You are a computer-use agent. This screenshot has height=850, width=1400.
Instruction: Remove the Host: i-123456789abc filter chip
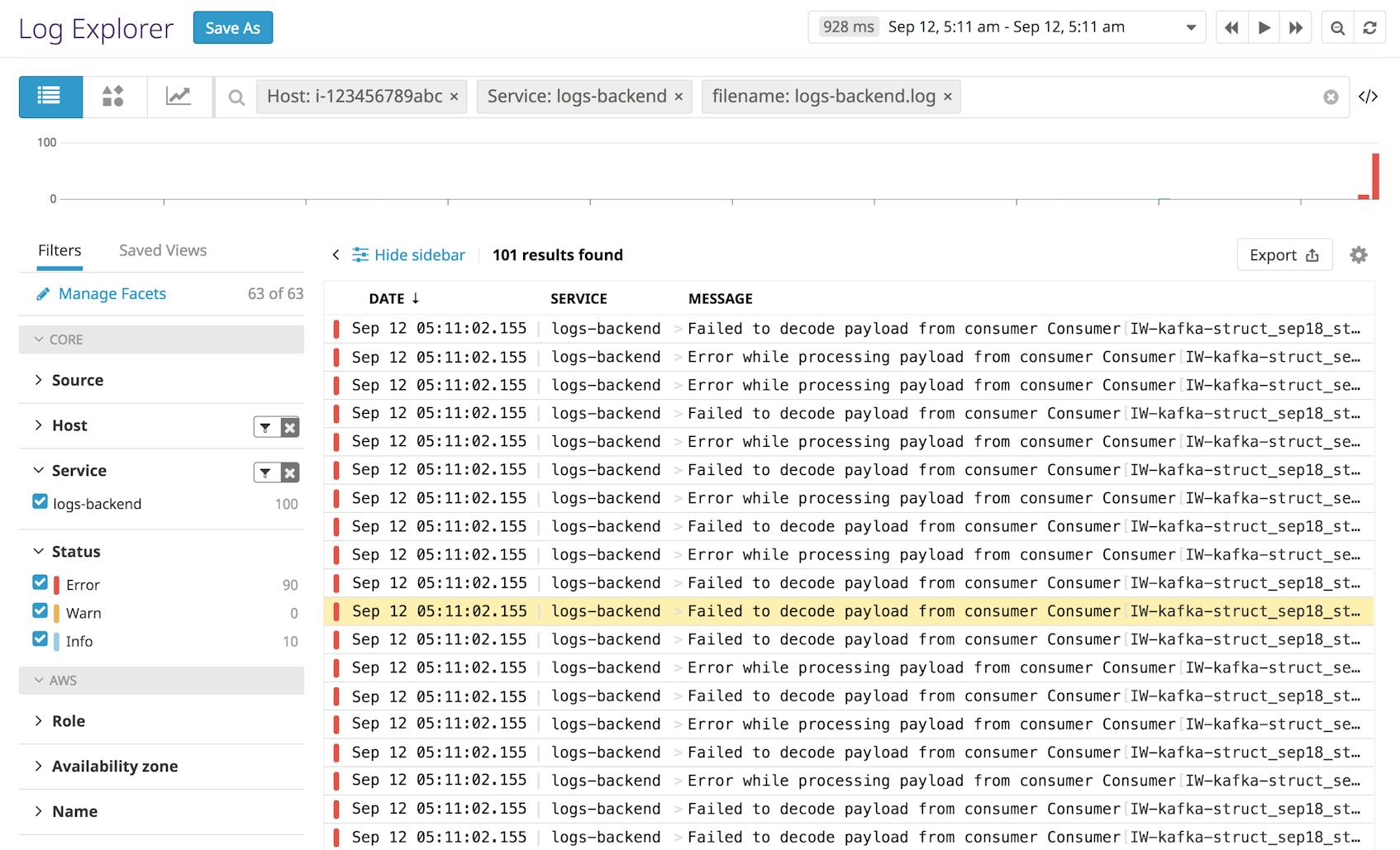(x=454, y=97)
